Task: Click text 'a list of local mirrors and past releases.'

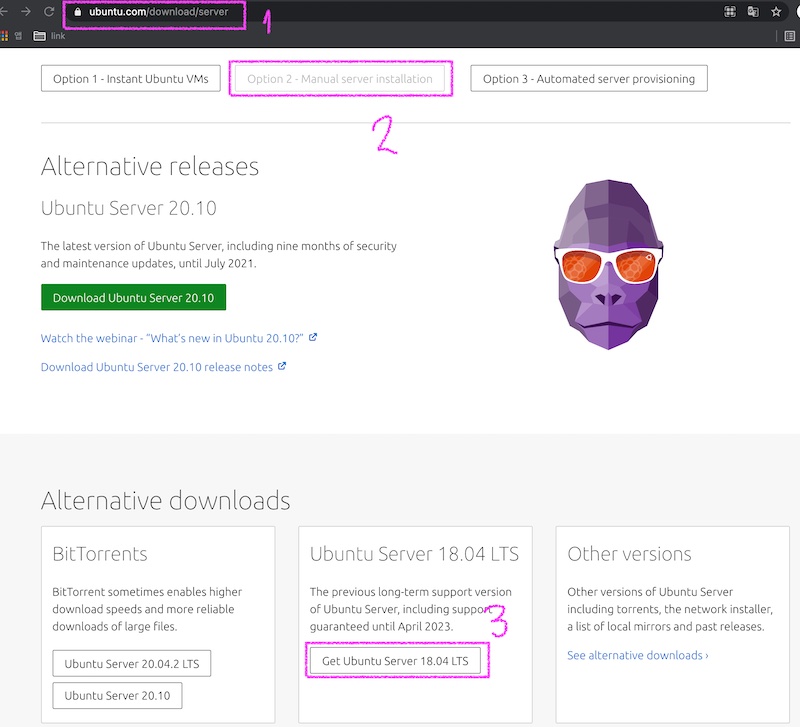Action: pos(666,626)
